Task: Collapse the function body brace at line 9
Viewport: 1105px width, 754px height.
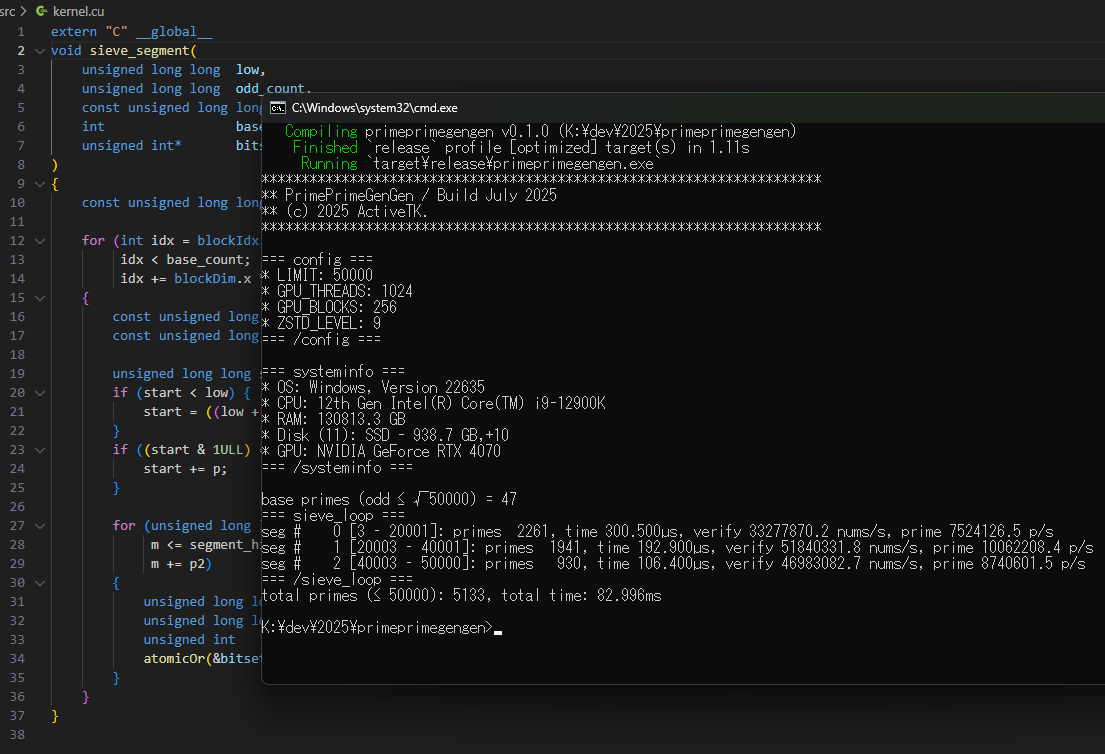Action: [39, 184]
